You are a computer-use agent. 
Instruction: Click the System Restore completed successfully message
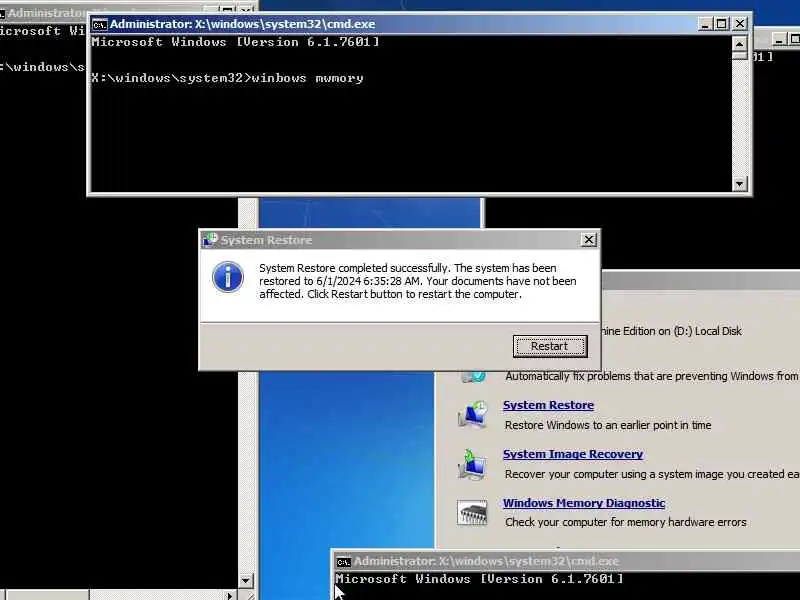pos(417,281)
